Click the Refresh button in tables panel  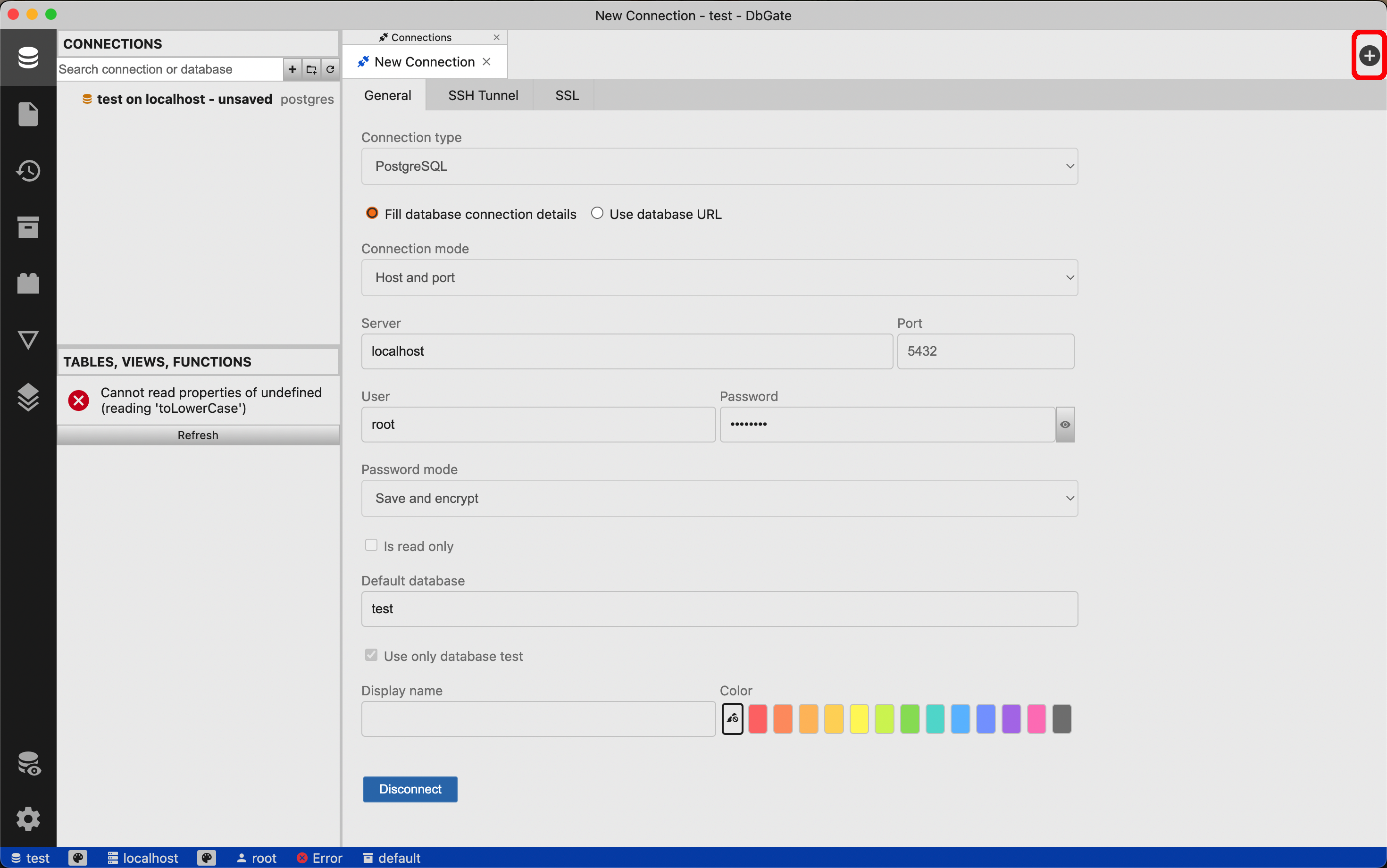[197, 434]
